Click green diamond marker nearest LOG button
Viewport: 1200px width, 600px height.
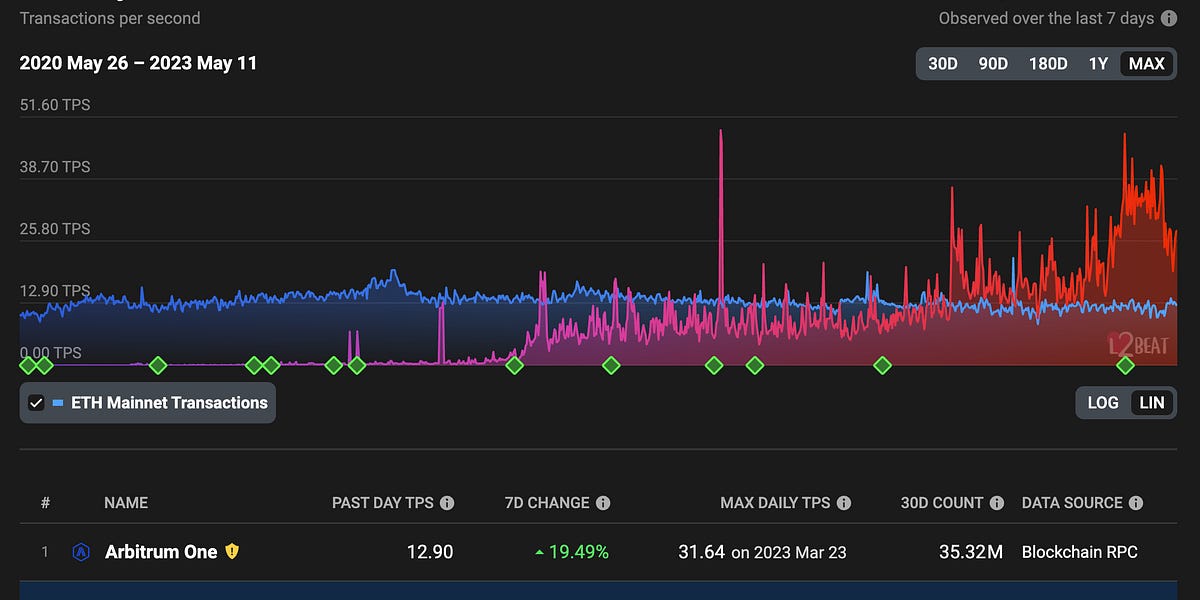pos(1125,366)
